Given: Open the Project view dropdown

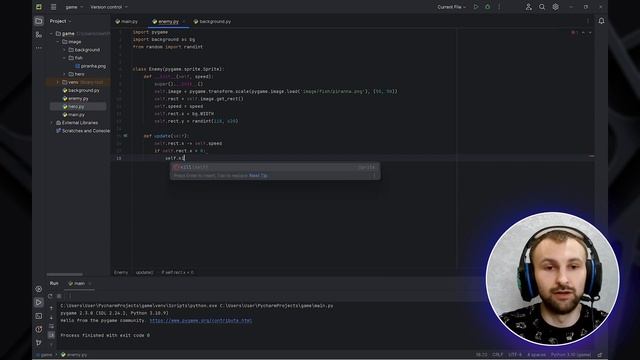Looking at the screenshot, I should [60, 21].
